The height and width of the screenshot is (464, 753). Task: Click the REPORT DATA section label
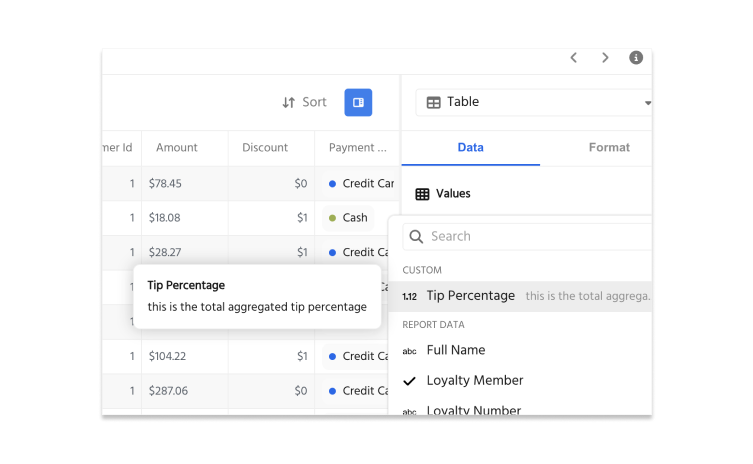coord(434,325)
